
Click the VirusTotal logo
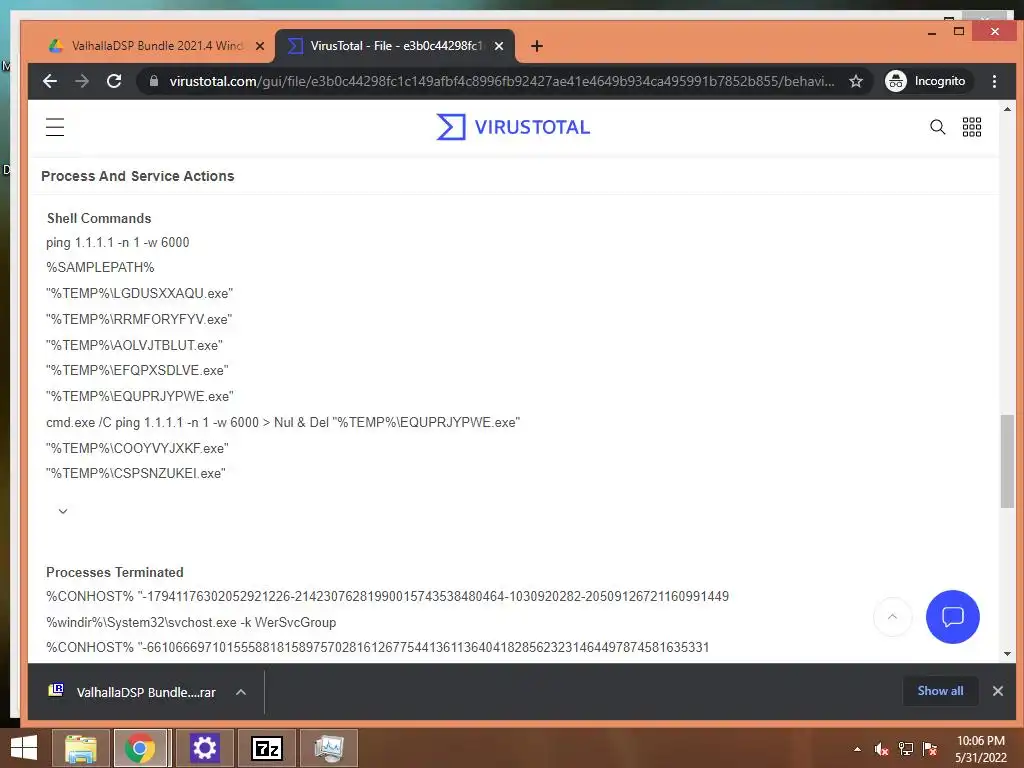coord(513,127)
